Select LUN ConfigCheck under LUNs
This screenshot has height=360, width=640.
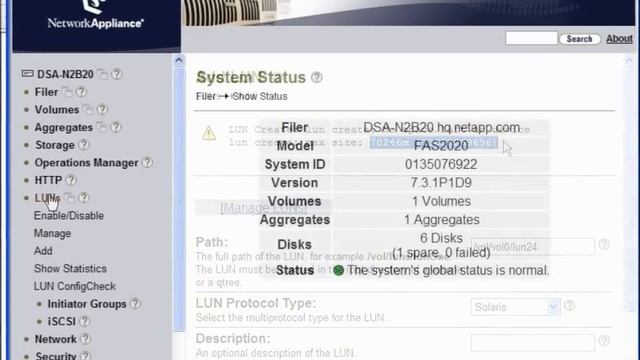click(x=75, y=286)
